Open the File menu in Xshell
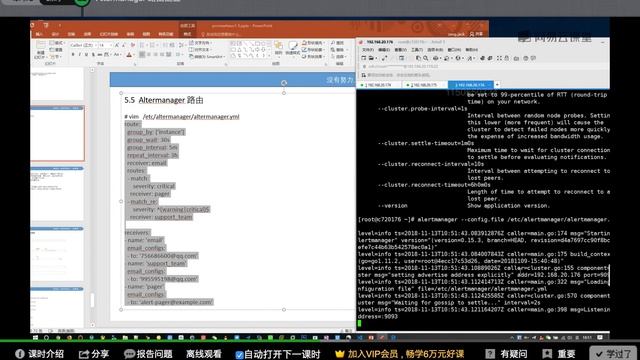Screen dimensions: 640x360 (368, 50)
